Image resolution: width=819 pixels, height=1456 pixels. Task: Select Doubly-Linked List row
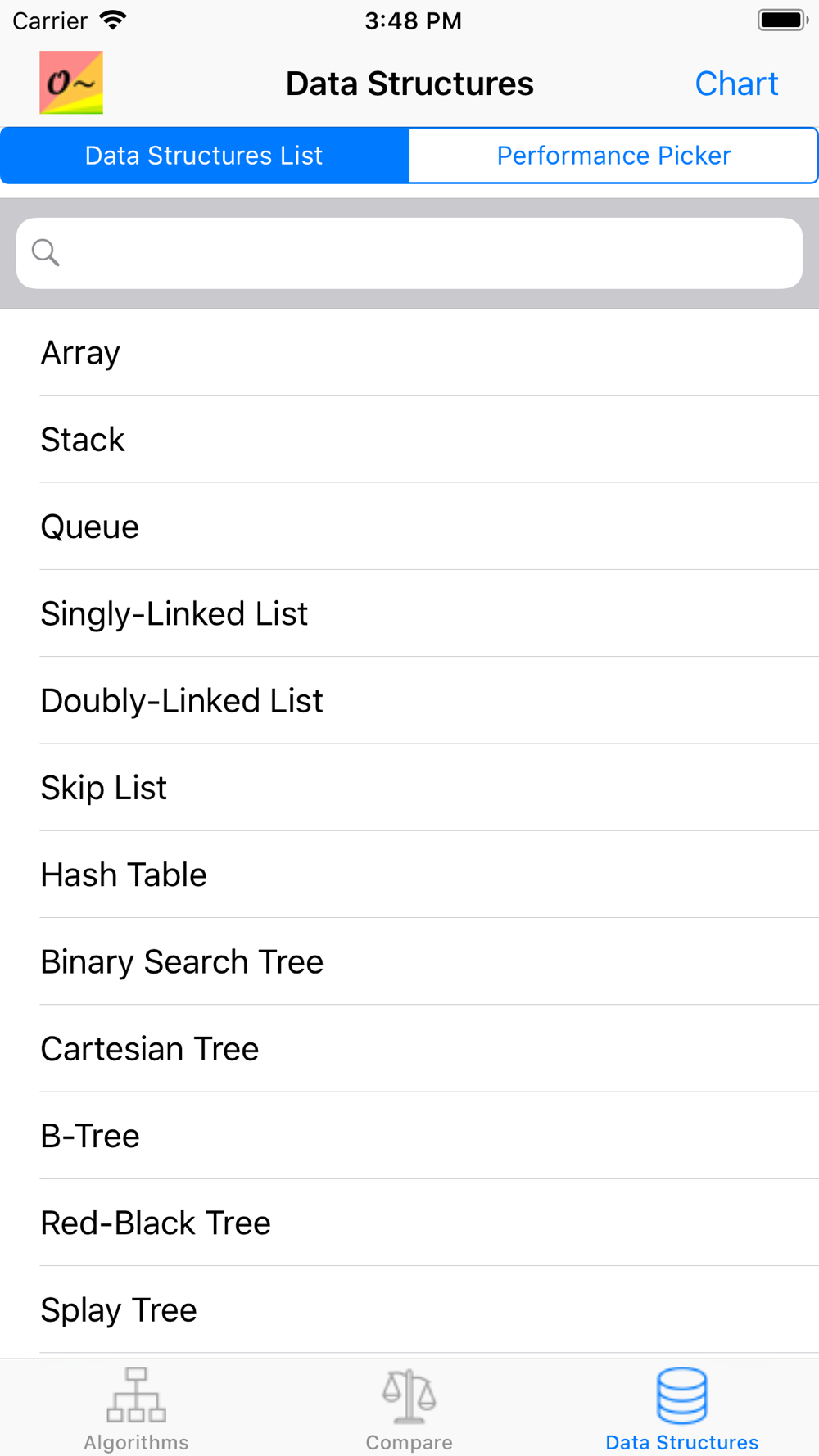[x=409, y=701]
